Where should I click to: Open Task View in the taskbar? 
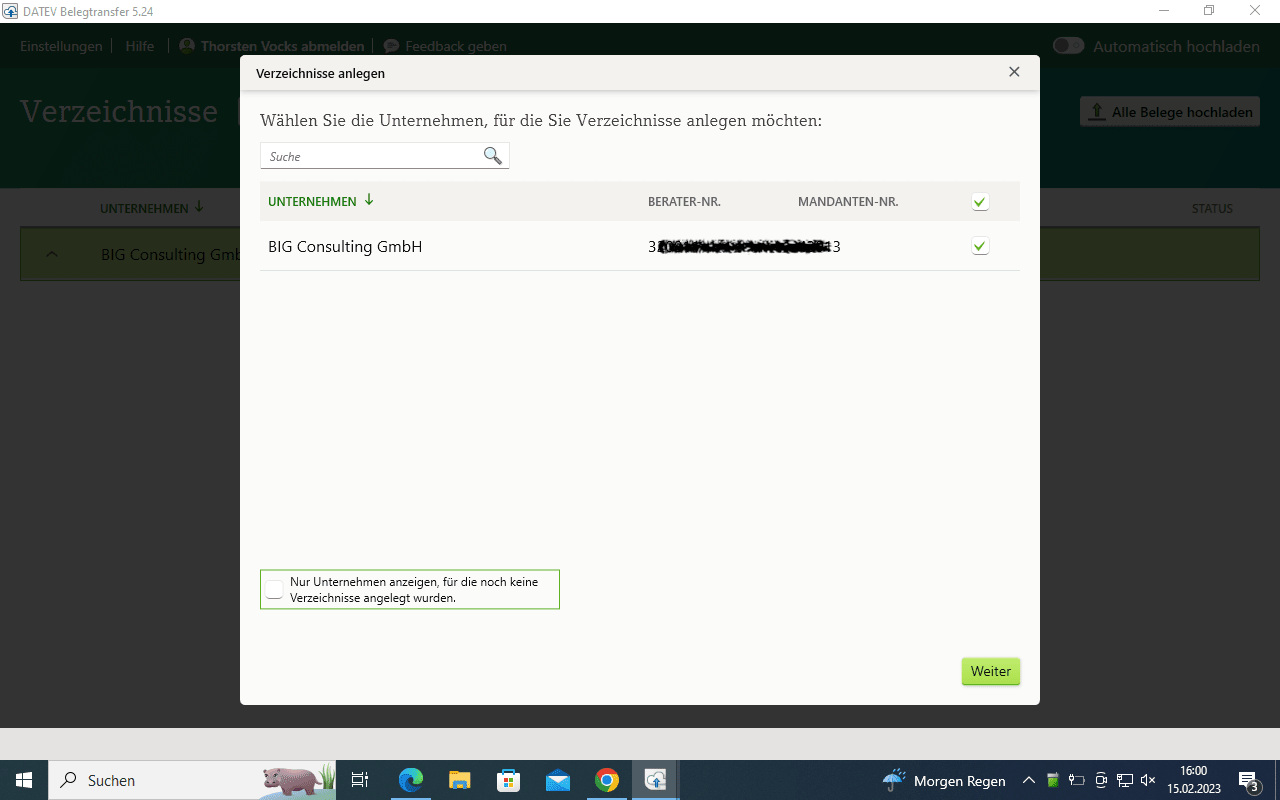pyautogui.click(x=361, y=780)
